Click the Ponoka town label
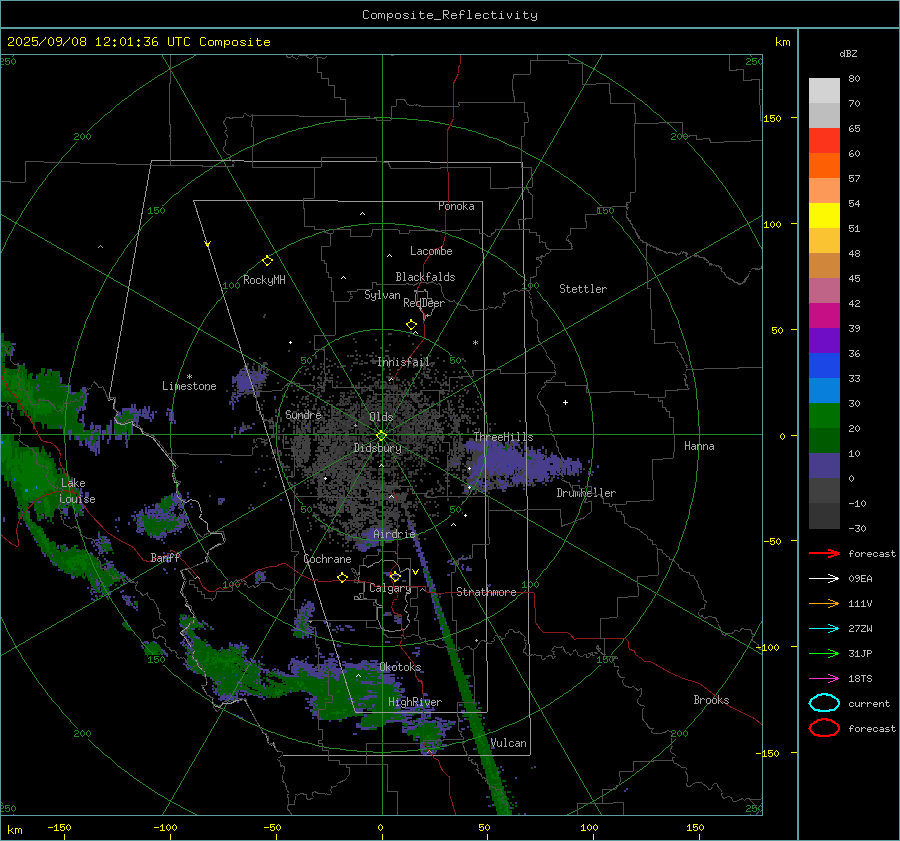Viewport: 900px width, 841px height. [456, 206]
